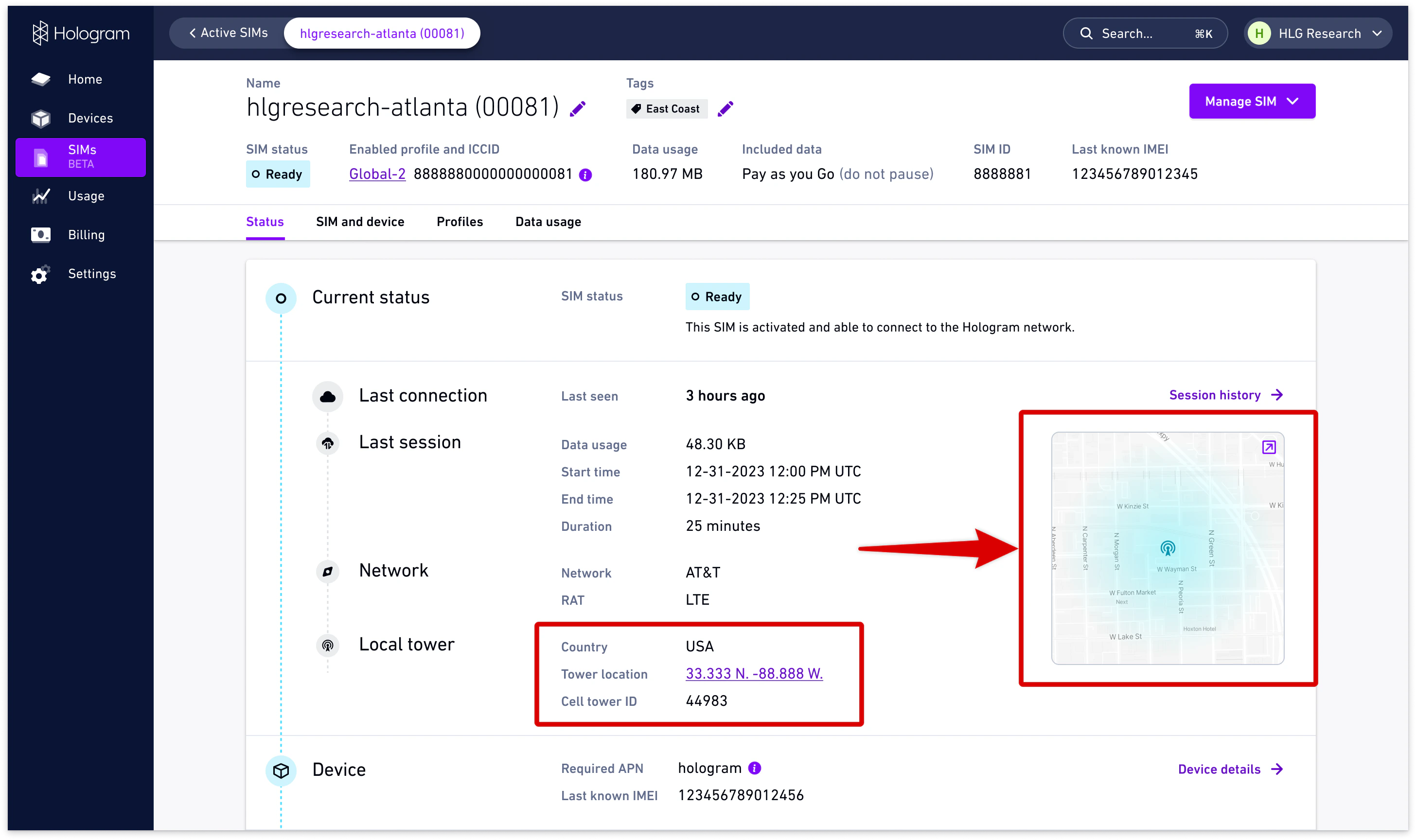Open Settings from the sidebar
1416x840 pixels.
click(80, 274)
